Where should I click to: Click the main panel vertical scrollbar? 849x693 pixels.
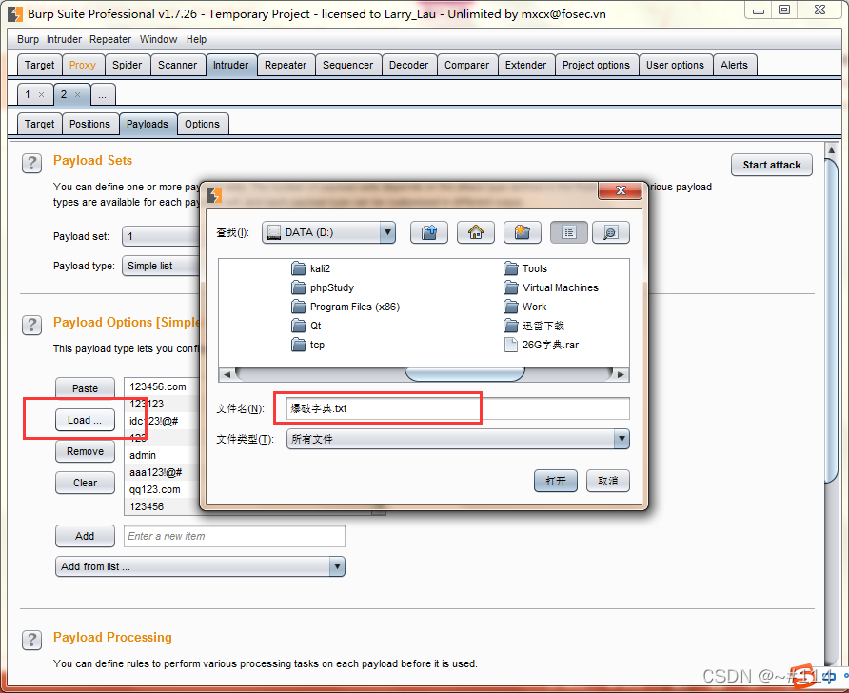pyautogui.click(x=832, y=319)
